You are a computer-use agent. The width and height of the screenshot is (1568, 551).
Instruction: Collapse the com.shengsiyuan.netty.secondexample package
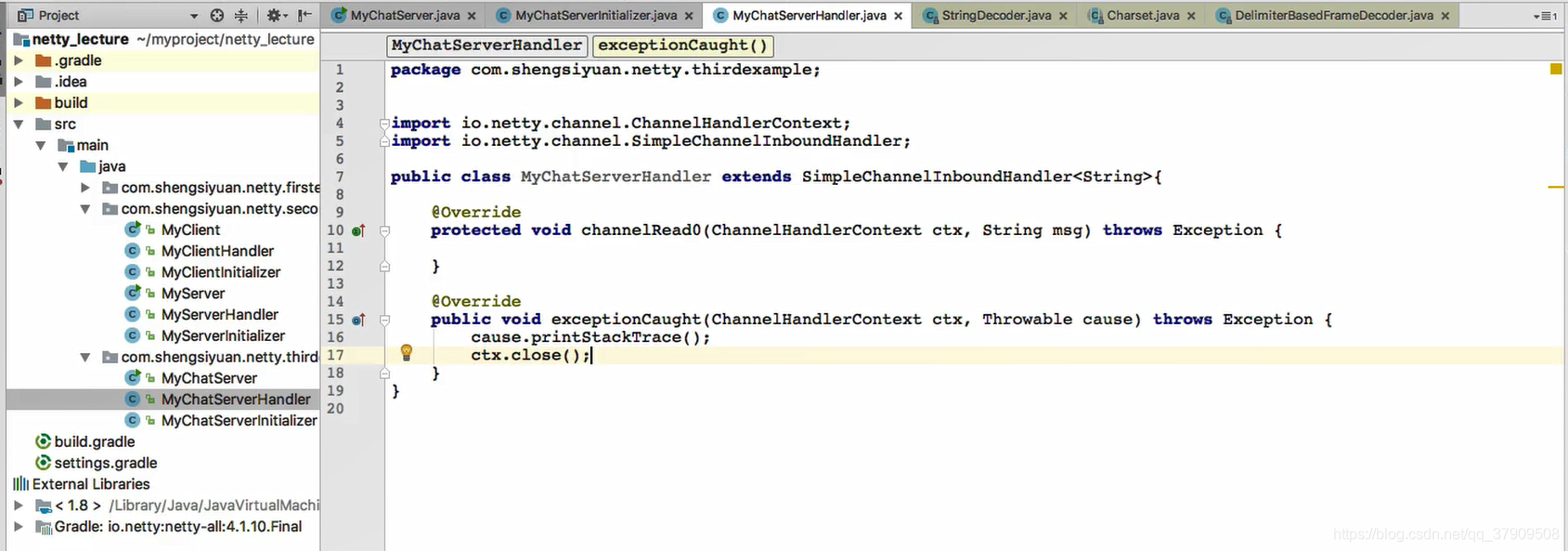click(85, 209)
